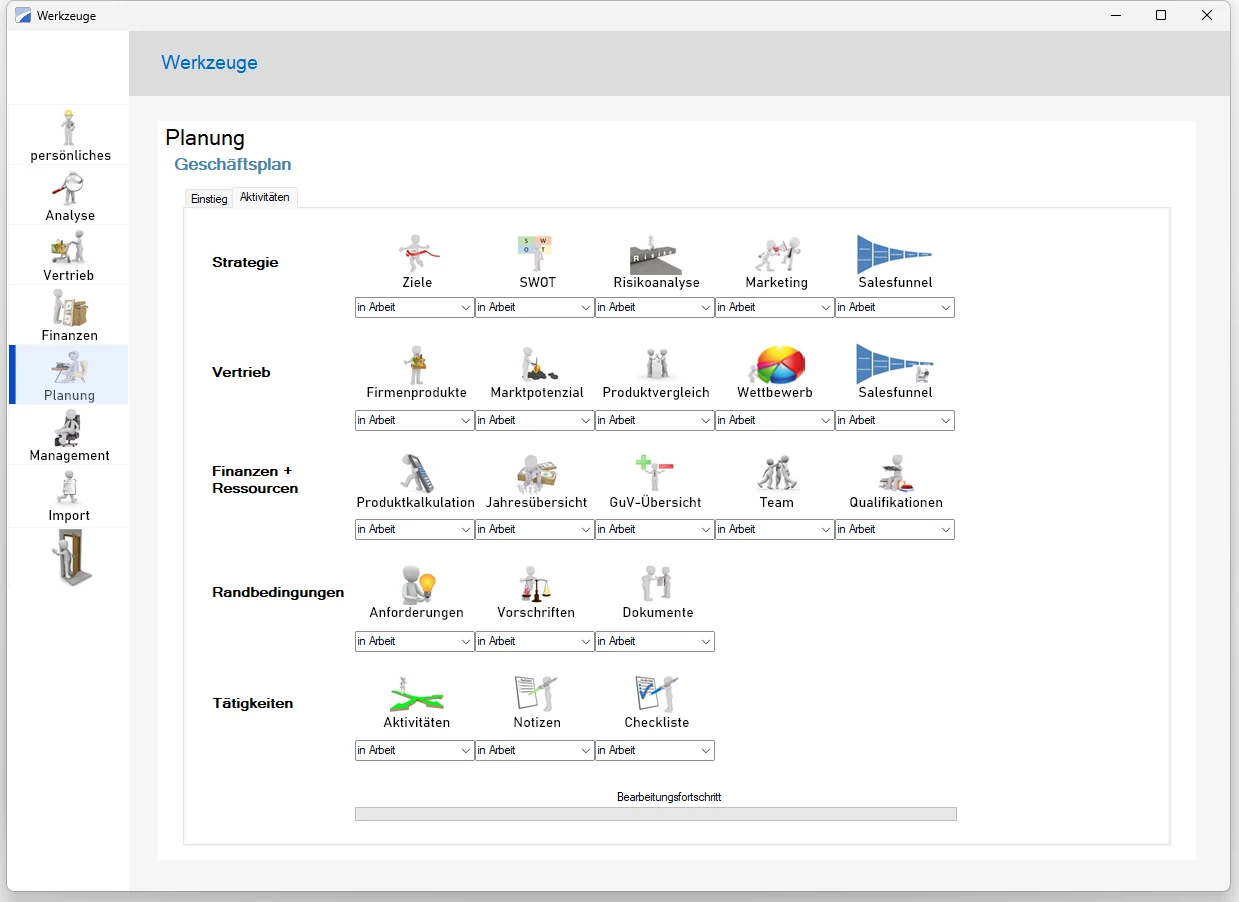The image size is (1239, 902).
Task: Open the status dropdown below Dokumente
Action: [655, 642]
